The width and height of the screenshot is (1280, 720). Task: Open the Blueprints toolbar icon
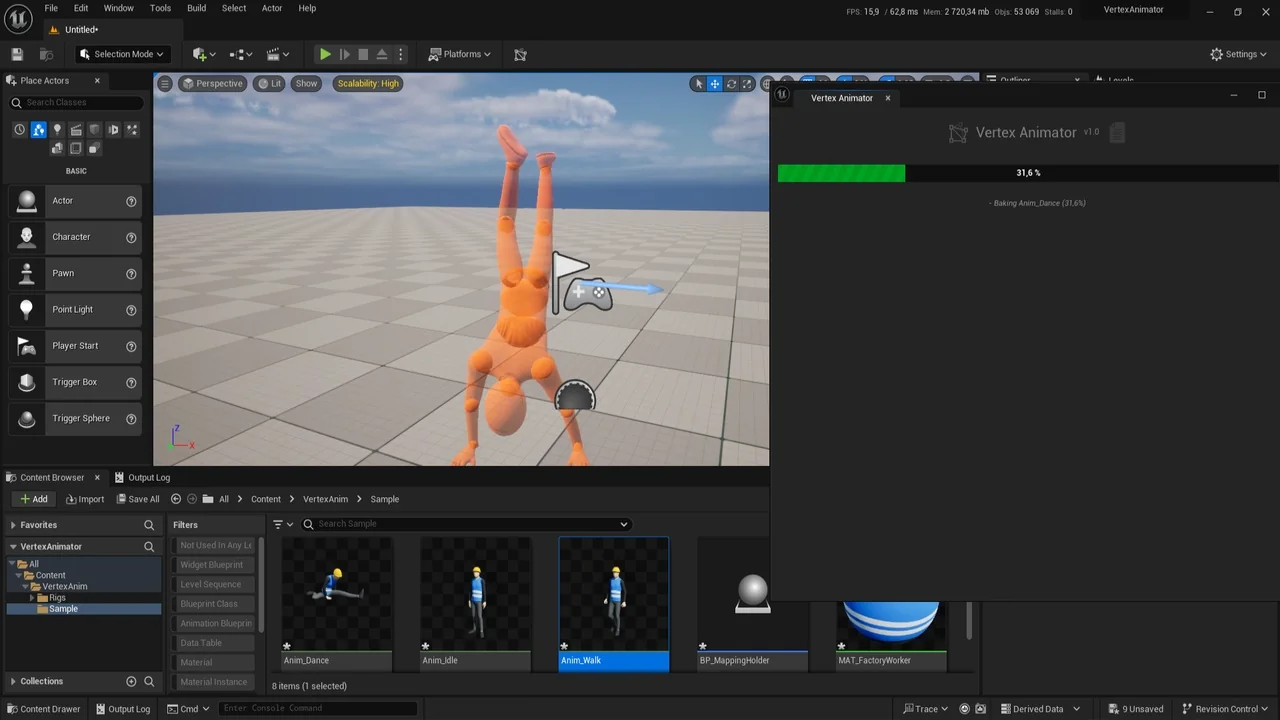pos(238,54)
